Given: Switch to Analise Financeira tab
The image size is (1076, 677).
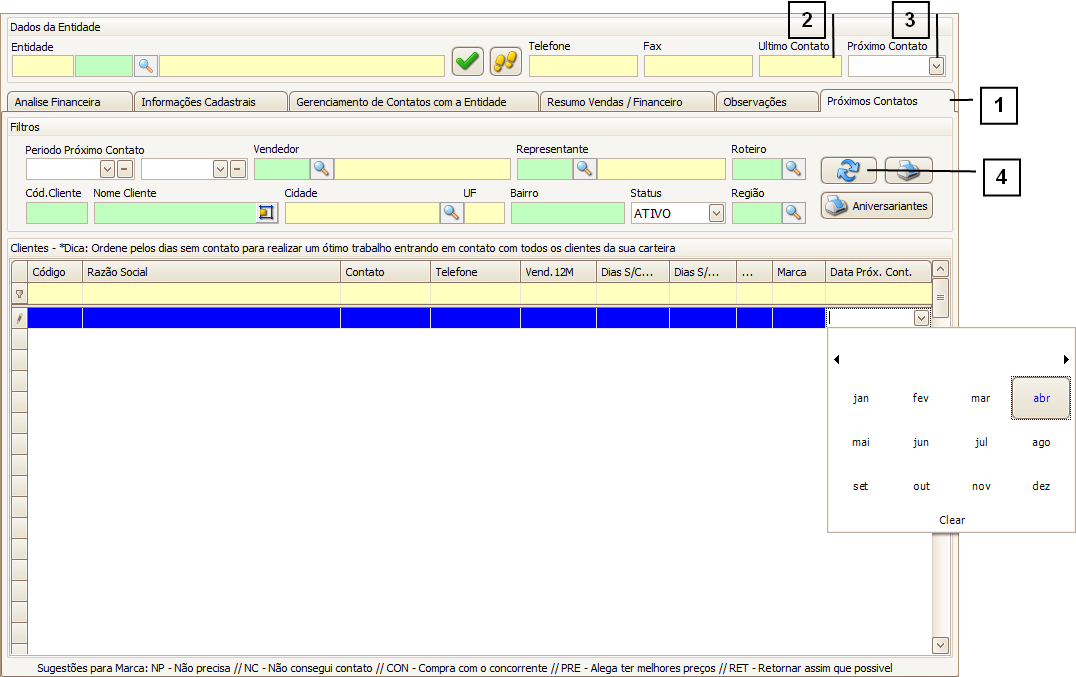Looking at the screenshot, I should coord(68,102).
